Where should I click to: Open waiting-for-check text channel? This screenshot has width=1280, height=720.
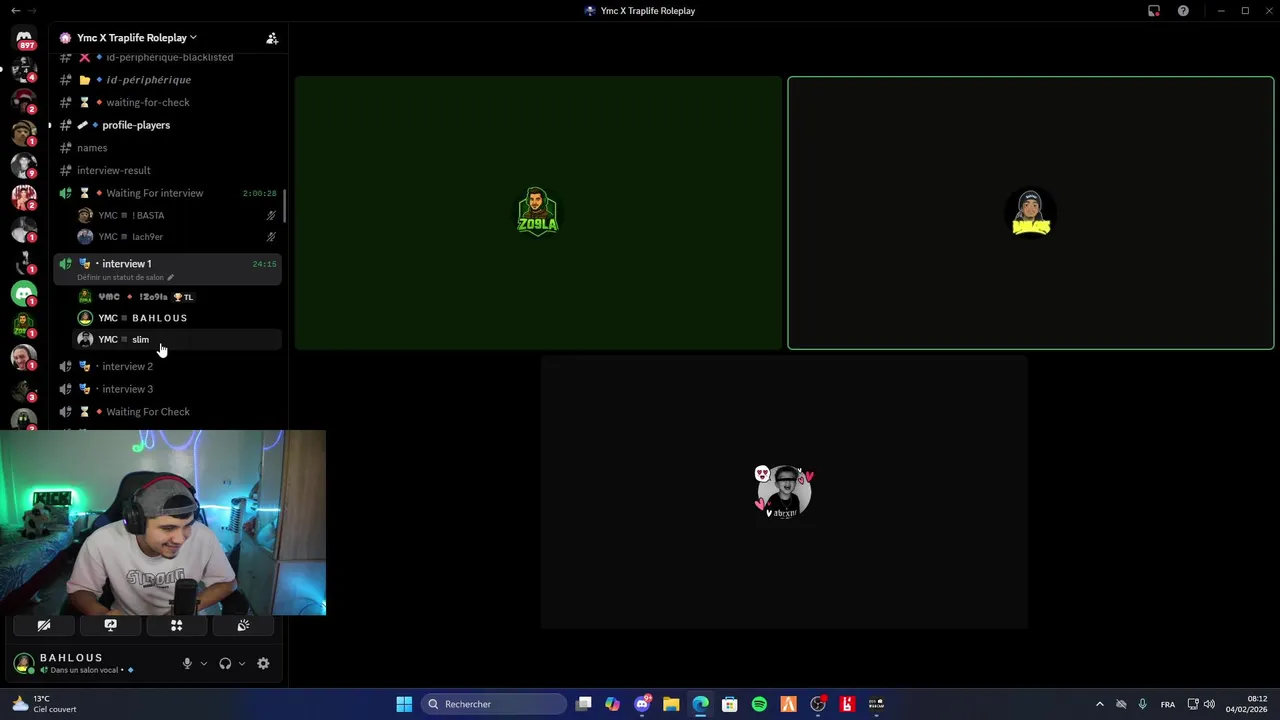coord(168,102)
